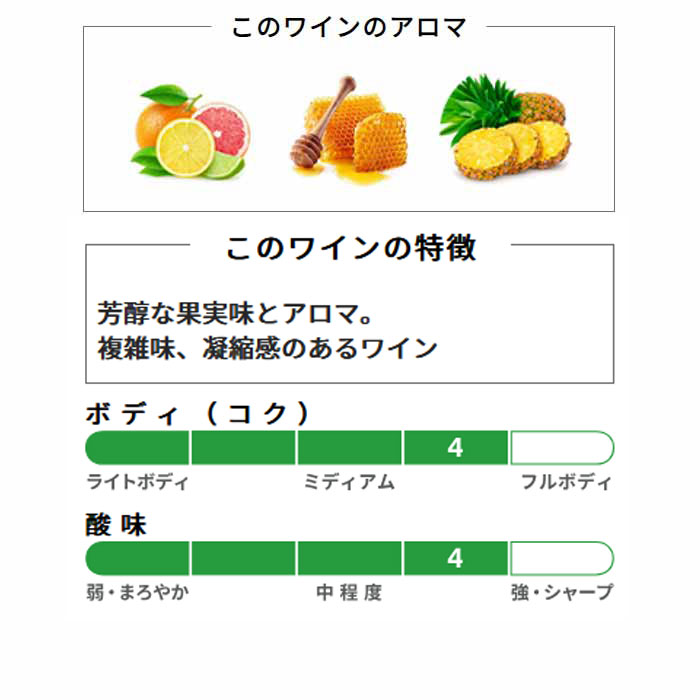Click the 酸味 bar segment showing 4
Viewport: 700px width, 700px height.
point(456,558)
